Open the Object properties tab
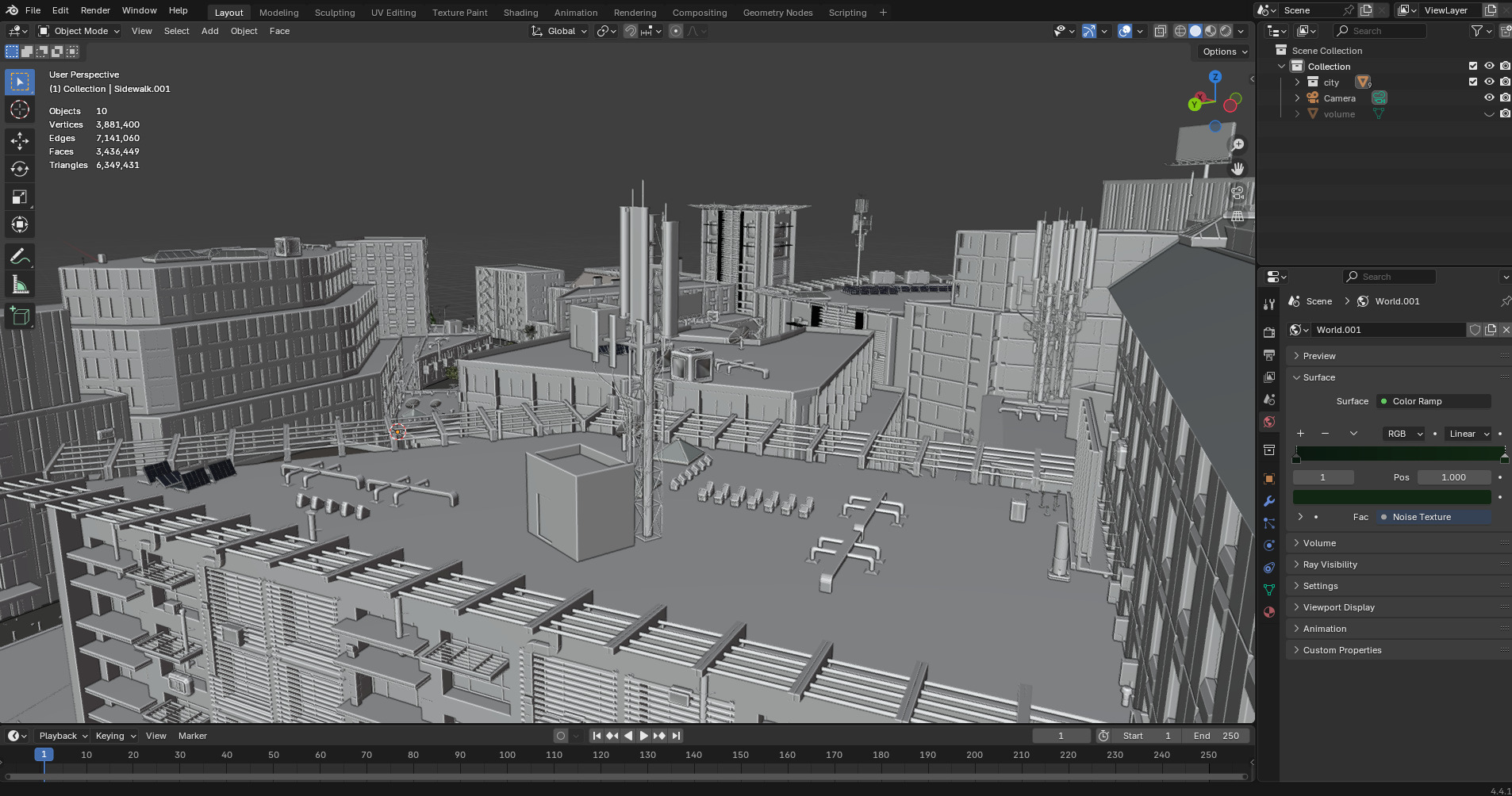Screen dimensions: 1512x796 click(x=1269, y=479)
